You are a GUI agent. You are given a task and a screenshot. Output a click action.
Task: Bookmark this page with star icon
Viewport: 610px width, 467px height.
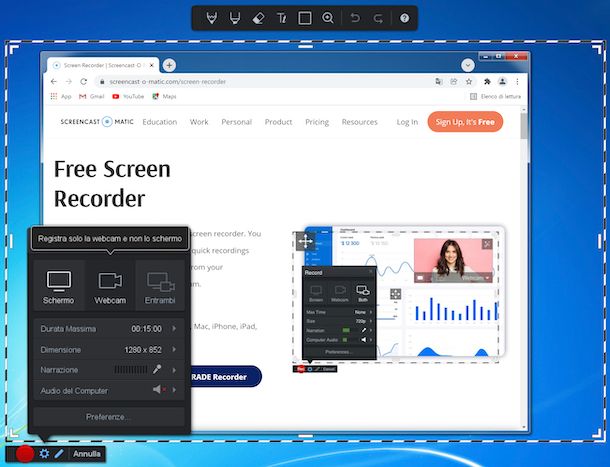tap(469, 82)
